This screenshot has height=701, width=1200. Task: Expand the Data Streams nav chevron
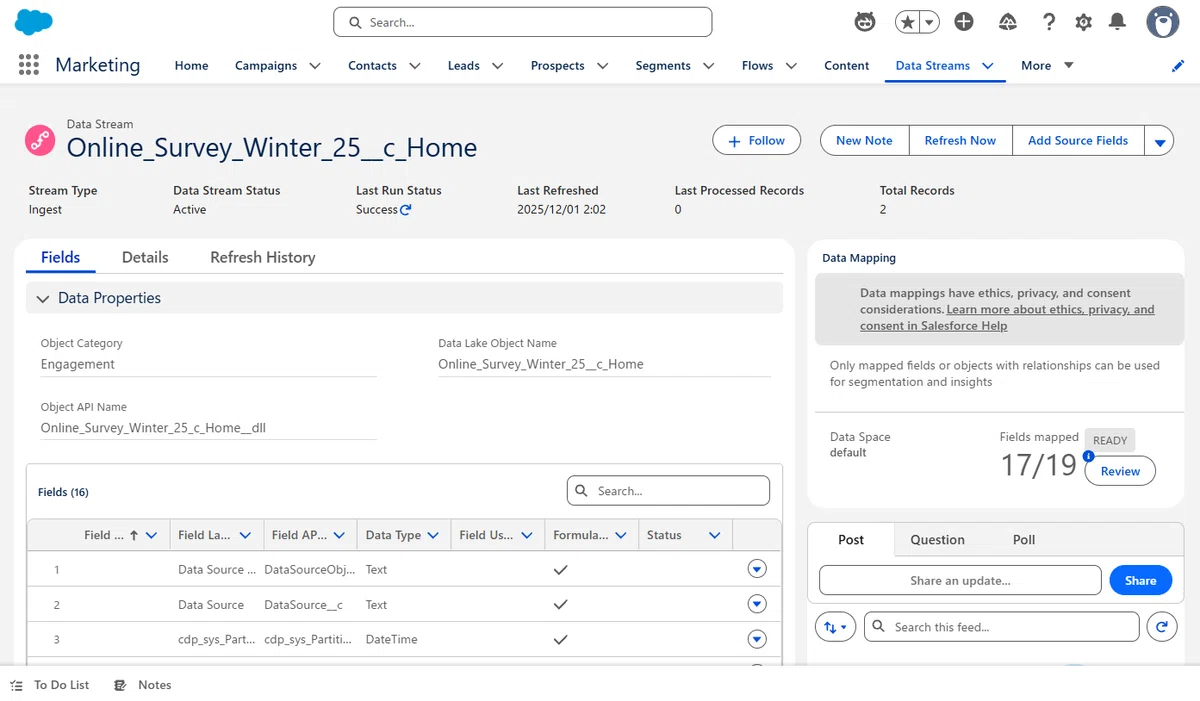(x=987, y=66)
